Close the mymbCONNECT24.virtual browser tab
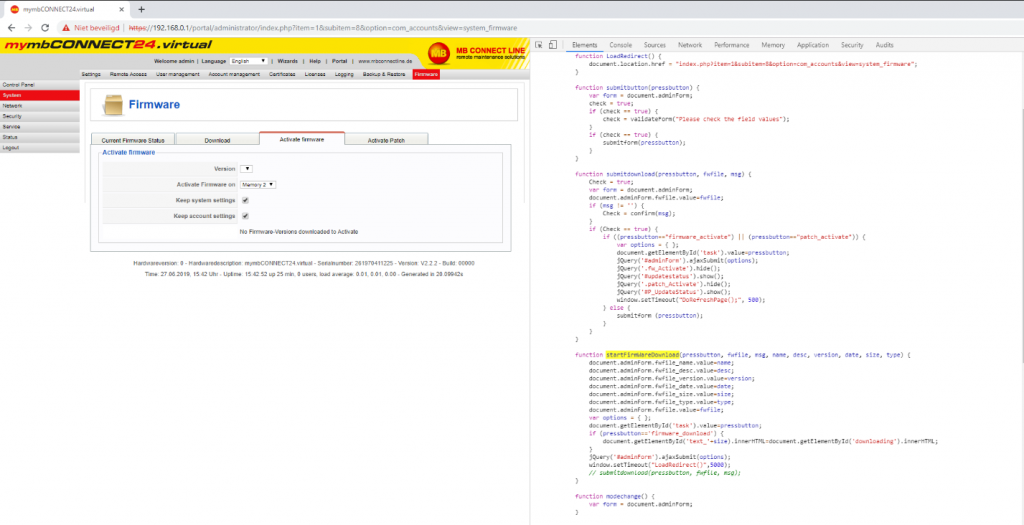This screenshot has height=525, width=1024. [x=121, y=9]
